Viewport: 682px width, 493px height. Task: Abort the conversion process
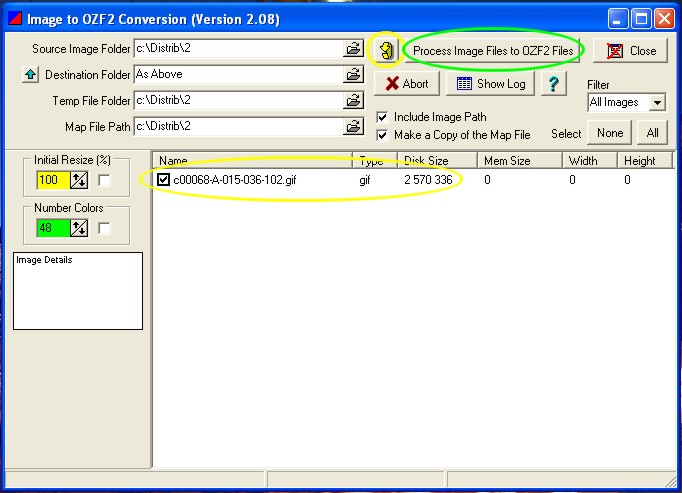click(x=407, y=84)
